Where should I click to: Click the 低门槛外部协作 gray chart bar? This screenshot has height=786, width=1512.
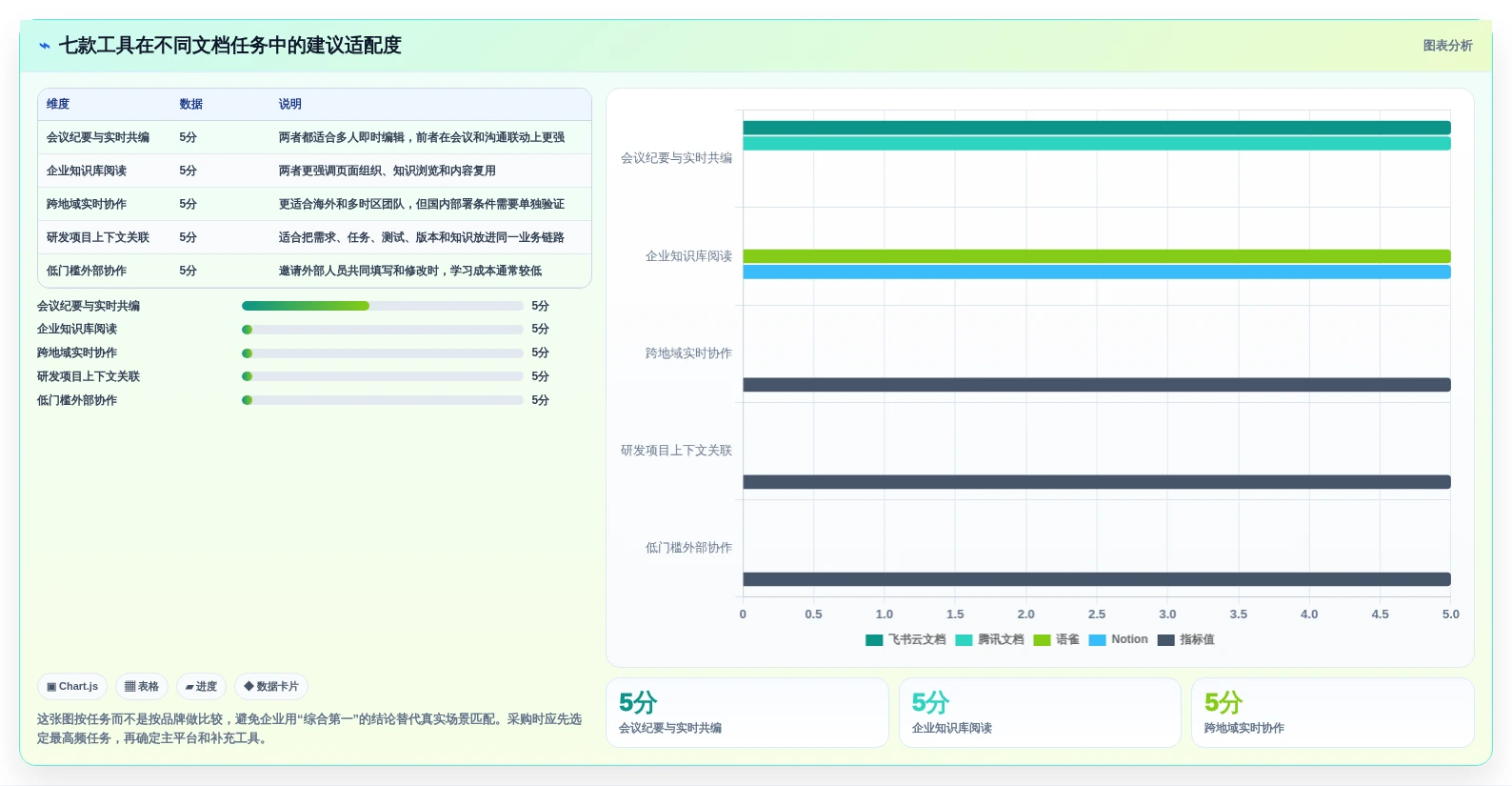[x=1097, y=579]
